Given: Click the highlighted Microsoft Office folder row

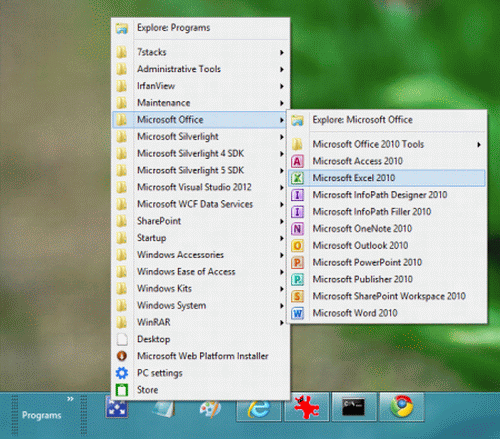Looking at the screenshot, I should point(200,120).
